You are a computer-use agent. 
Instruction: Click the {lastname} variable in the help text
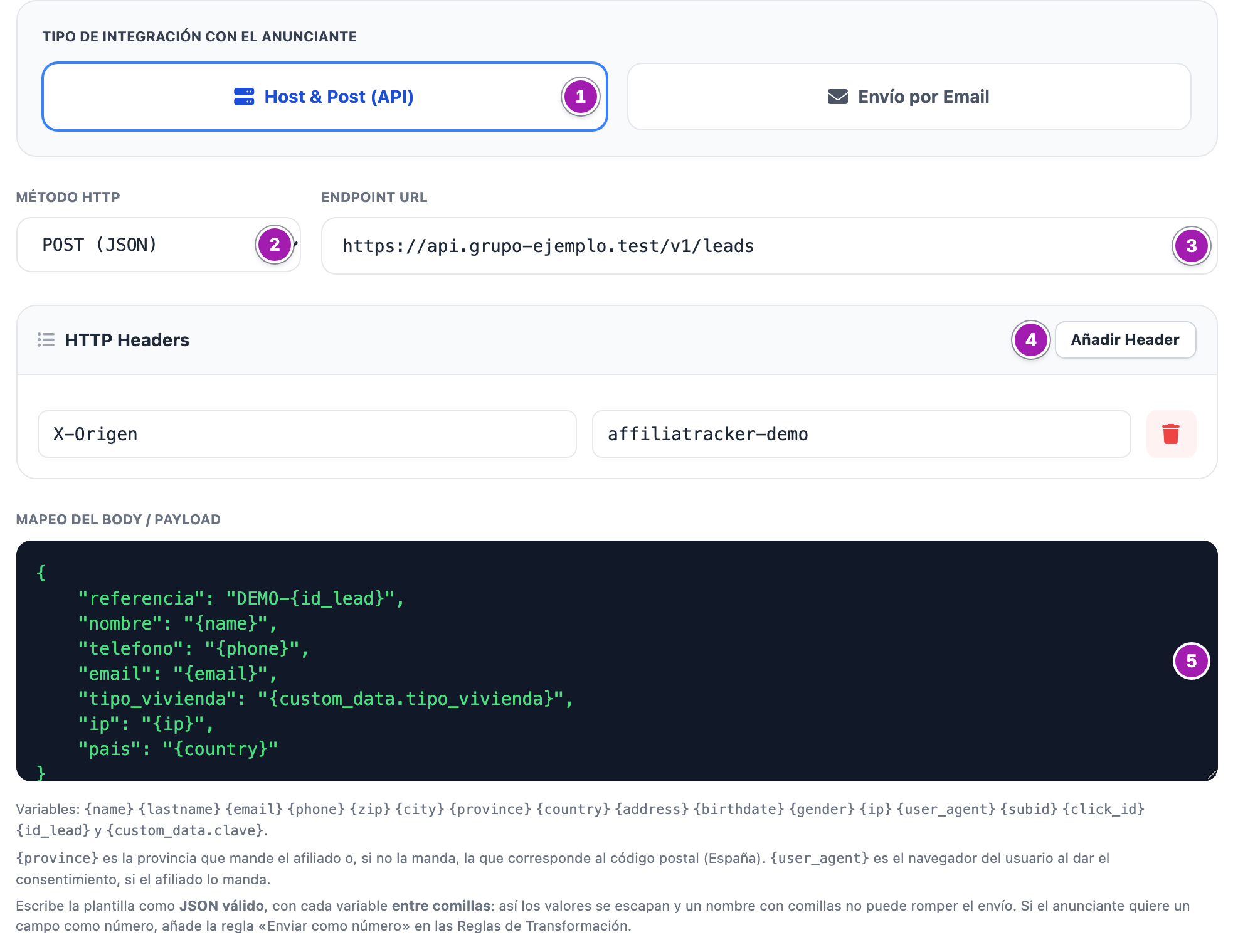click(x=180, y=809)
